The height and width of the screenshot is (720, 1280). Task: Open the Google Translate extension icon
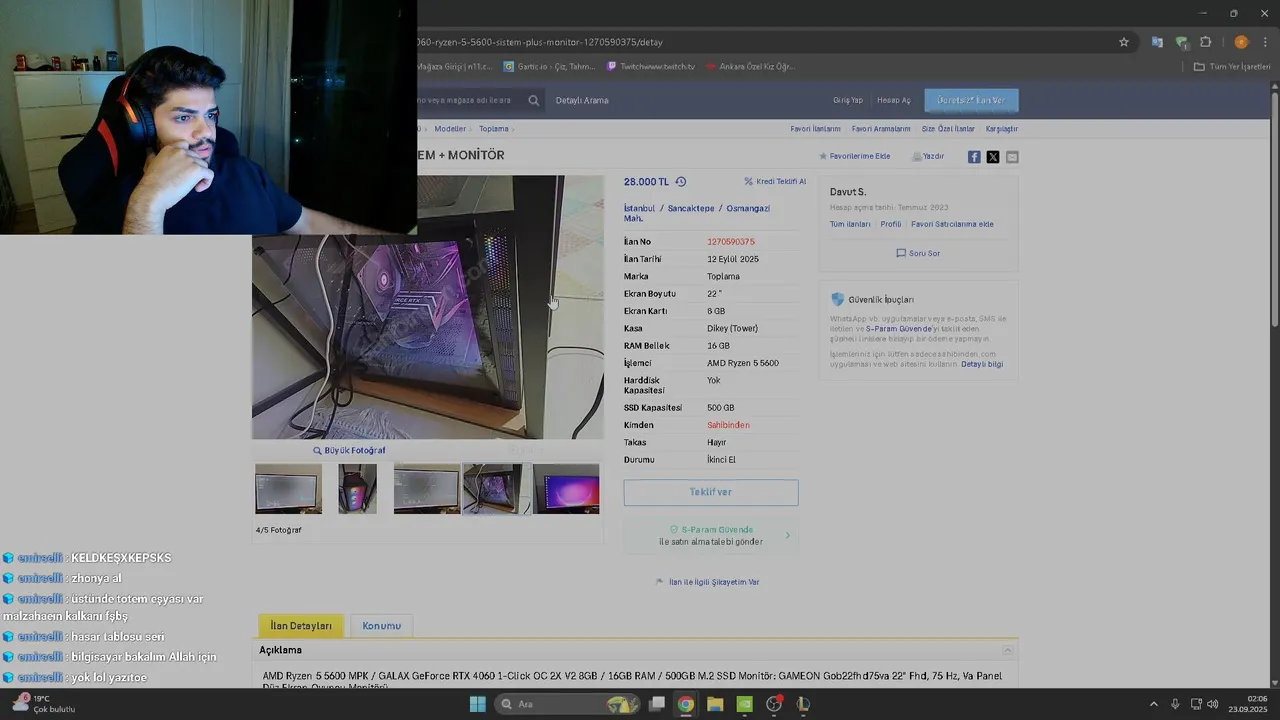click(1157, 42)
